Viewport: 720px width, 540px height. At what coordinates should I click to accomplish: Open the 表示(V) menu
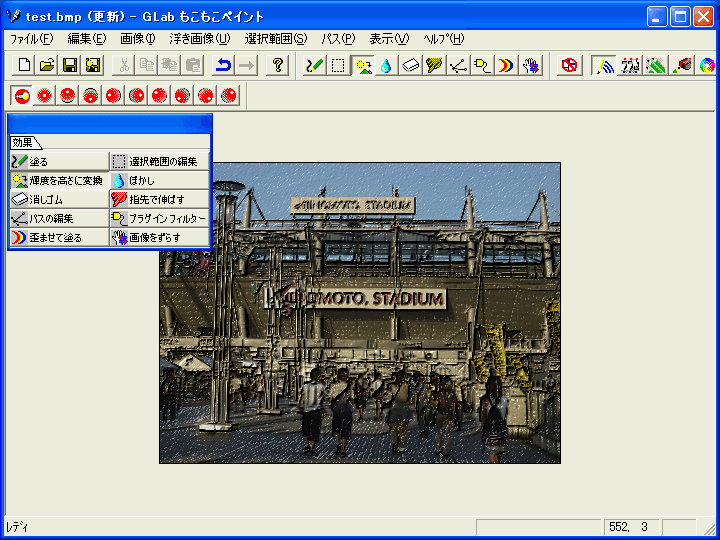[389, 39]
